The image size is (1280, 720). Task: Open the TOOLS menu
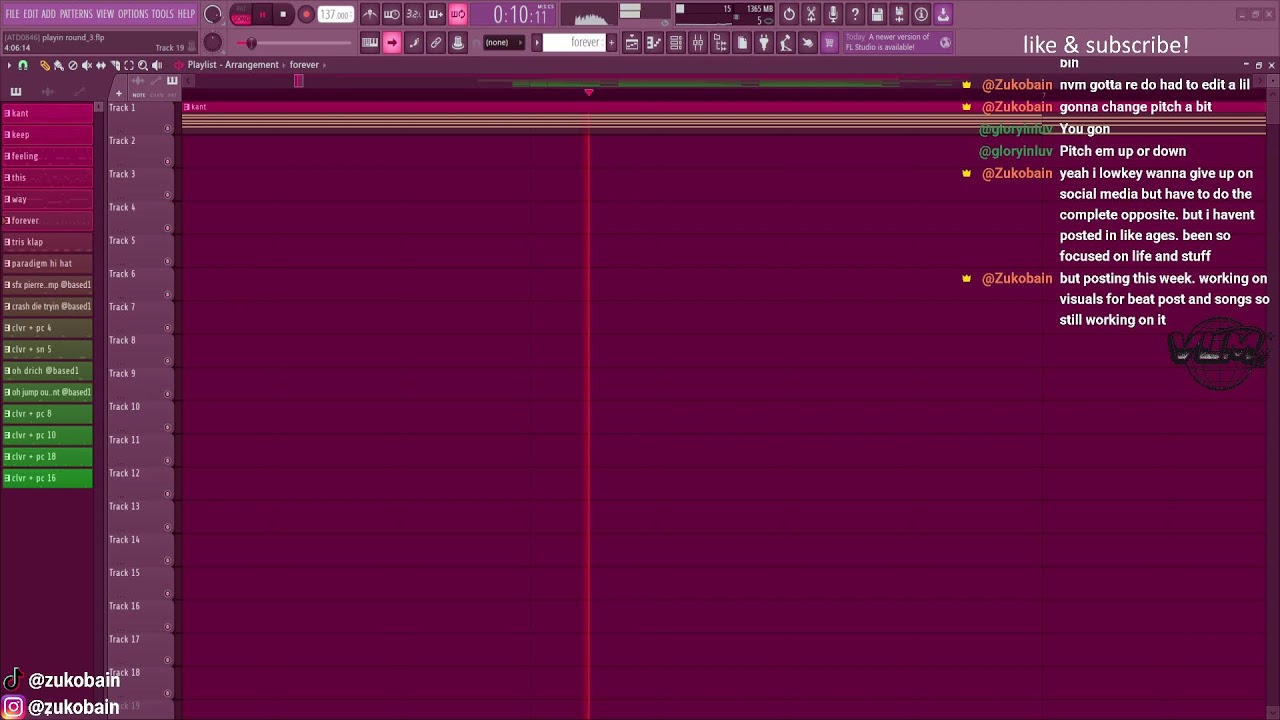162,14
